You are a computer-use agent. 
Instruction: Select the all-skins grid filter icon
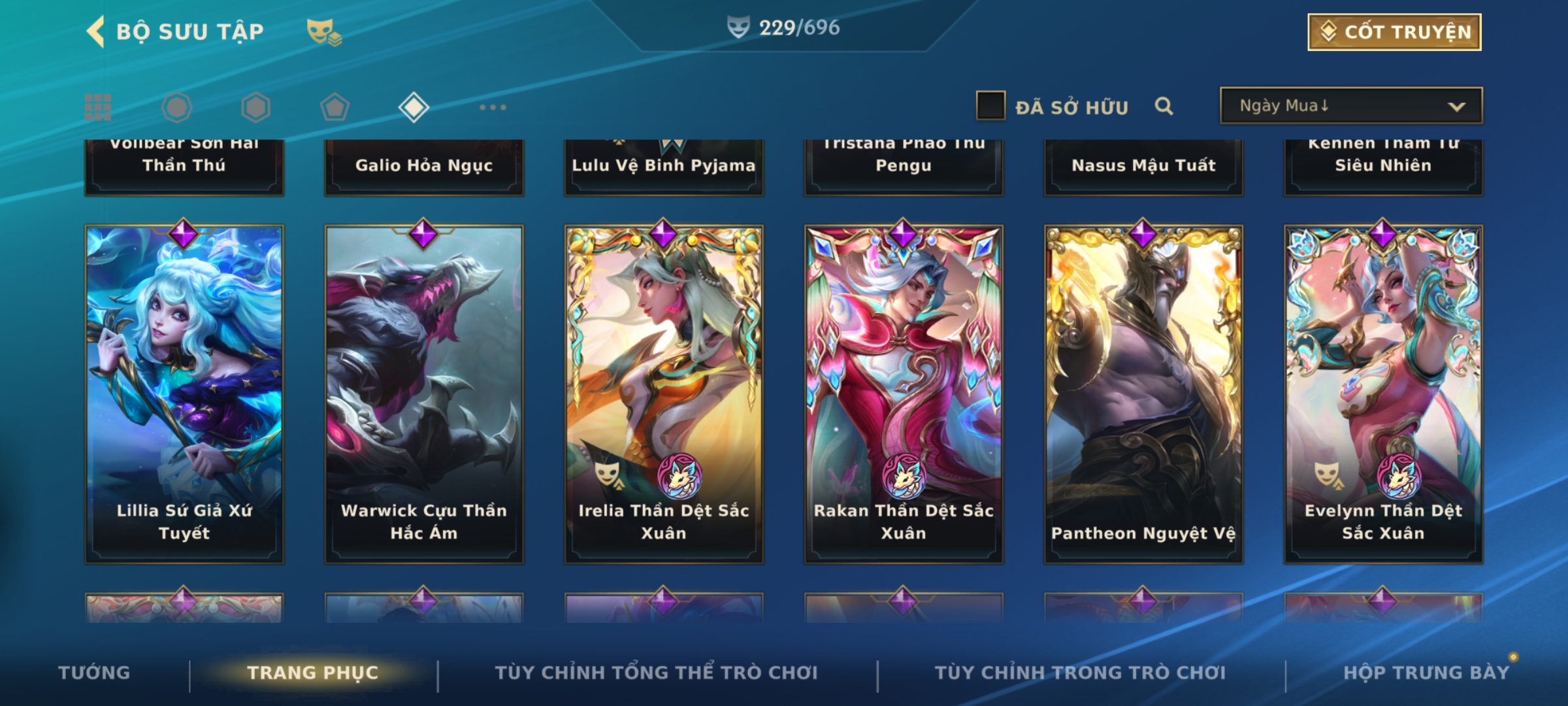coord(98,107)
